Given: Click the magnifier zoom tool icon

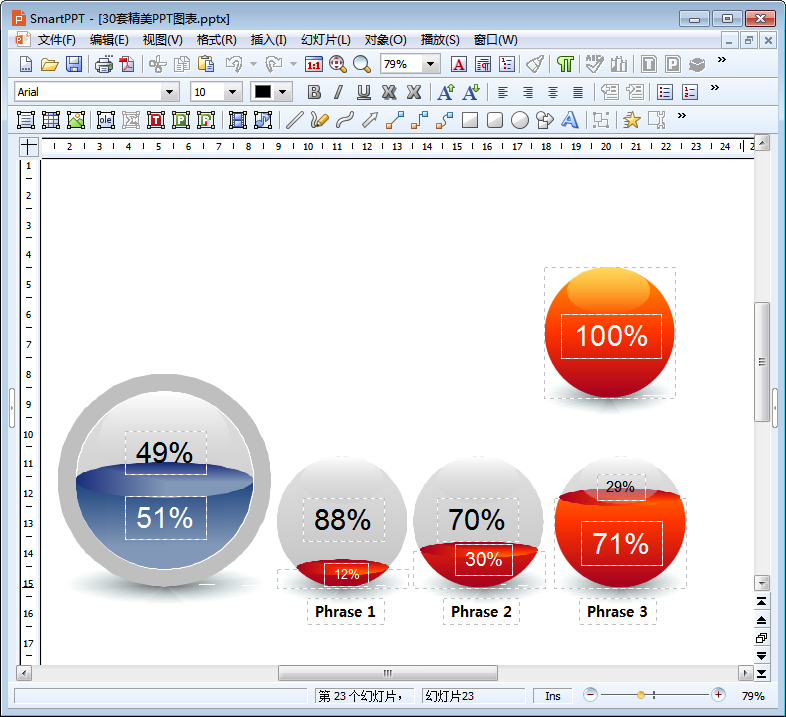Looking at the screenshot, I should tap(362, 64).
